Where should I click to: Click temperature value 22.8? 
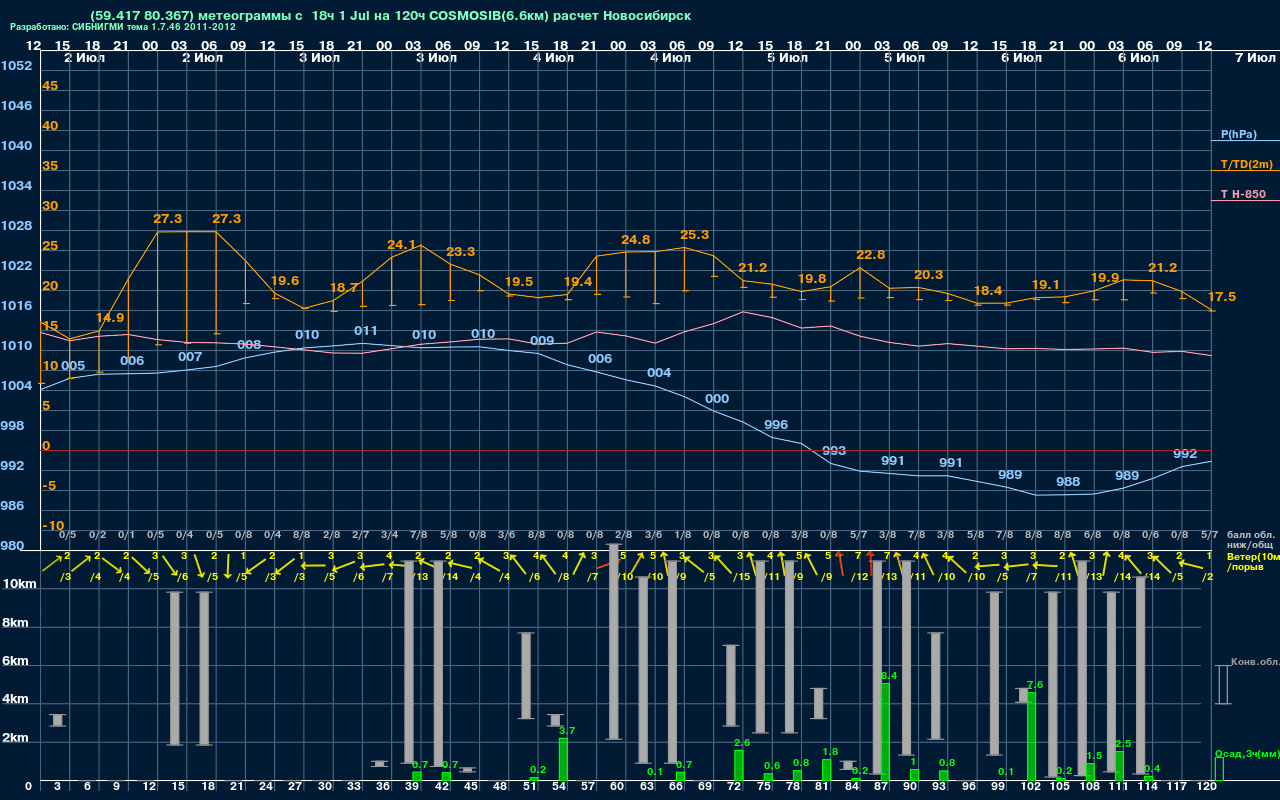871,255
